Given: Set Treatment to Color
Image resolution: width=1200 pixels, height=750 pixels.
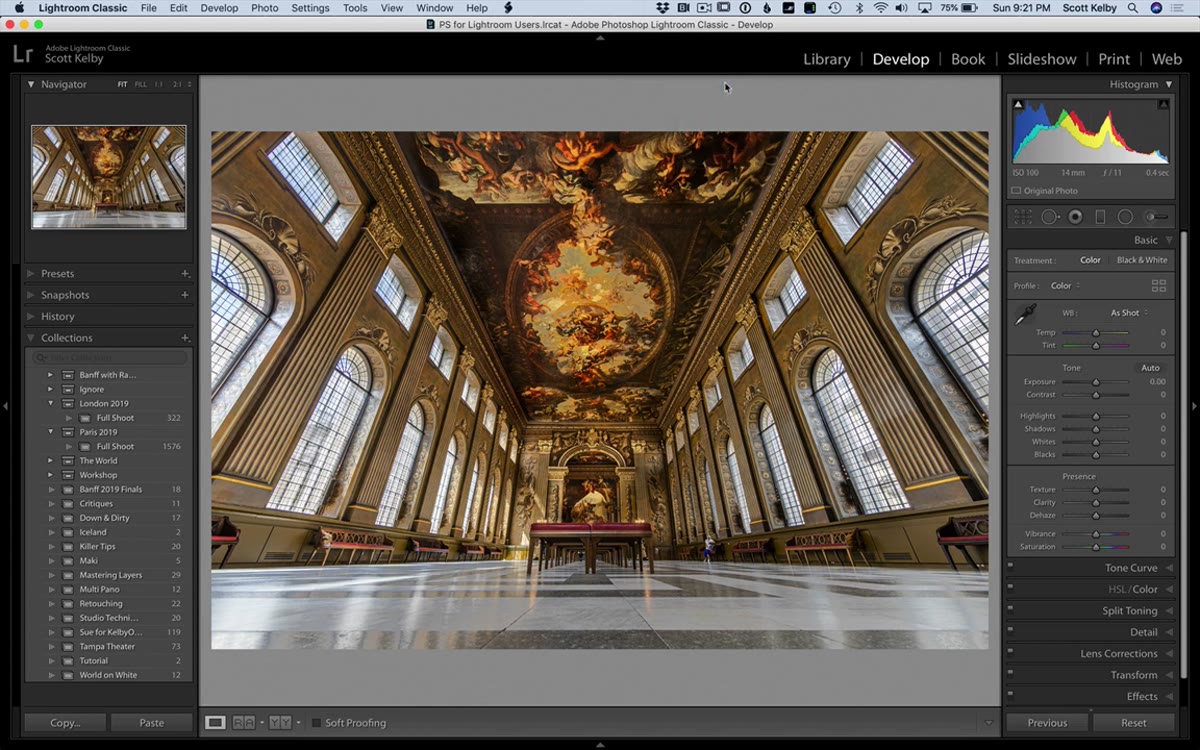Looking at the screenshot, I should [x=1090, y=260].
